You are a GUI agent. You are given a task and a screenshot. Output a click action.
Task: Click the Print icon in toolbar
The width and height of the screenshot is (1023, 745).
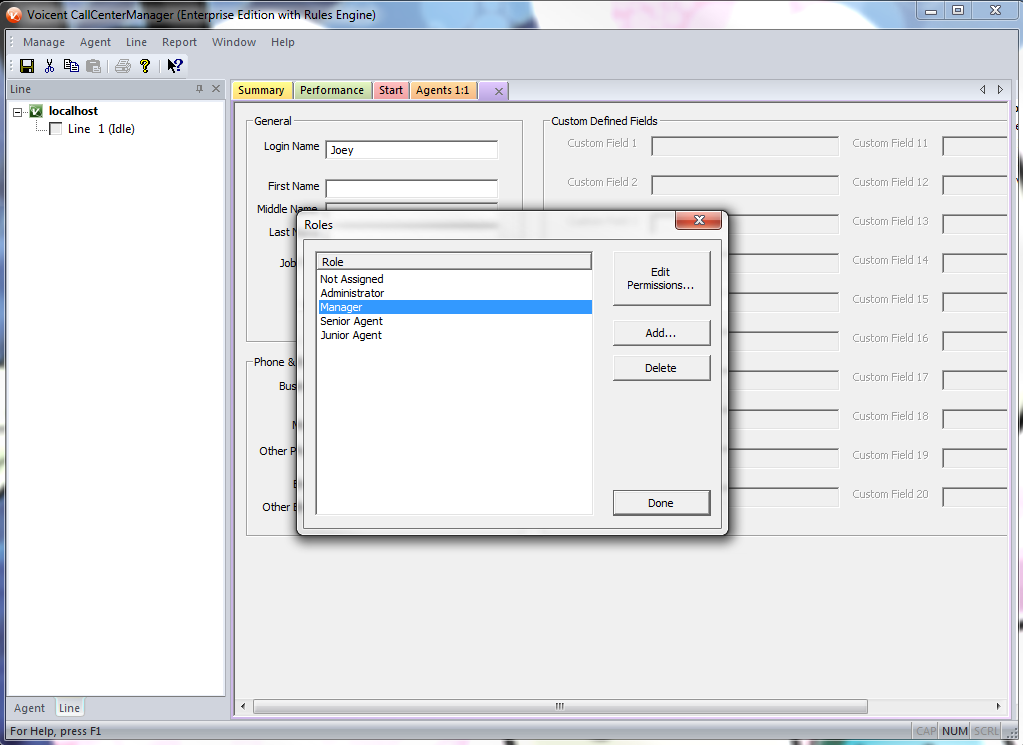[122, 66]
